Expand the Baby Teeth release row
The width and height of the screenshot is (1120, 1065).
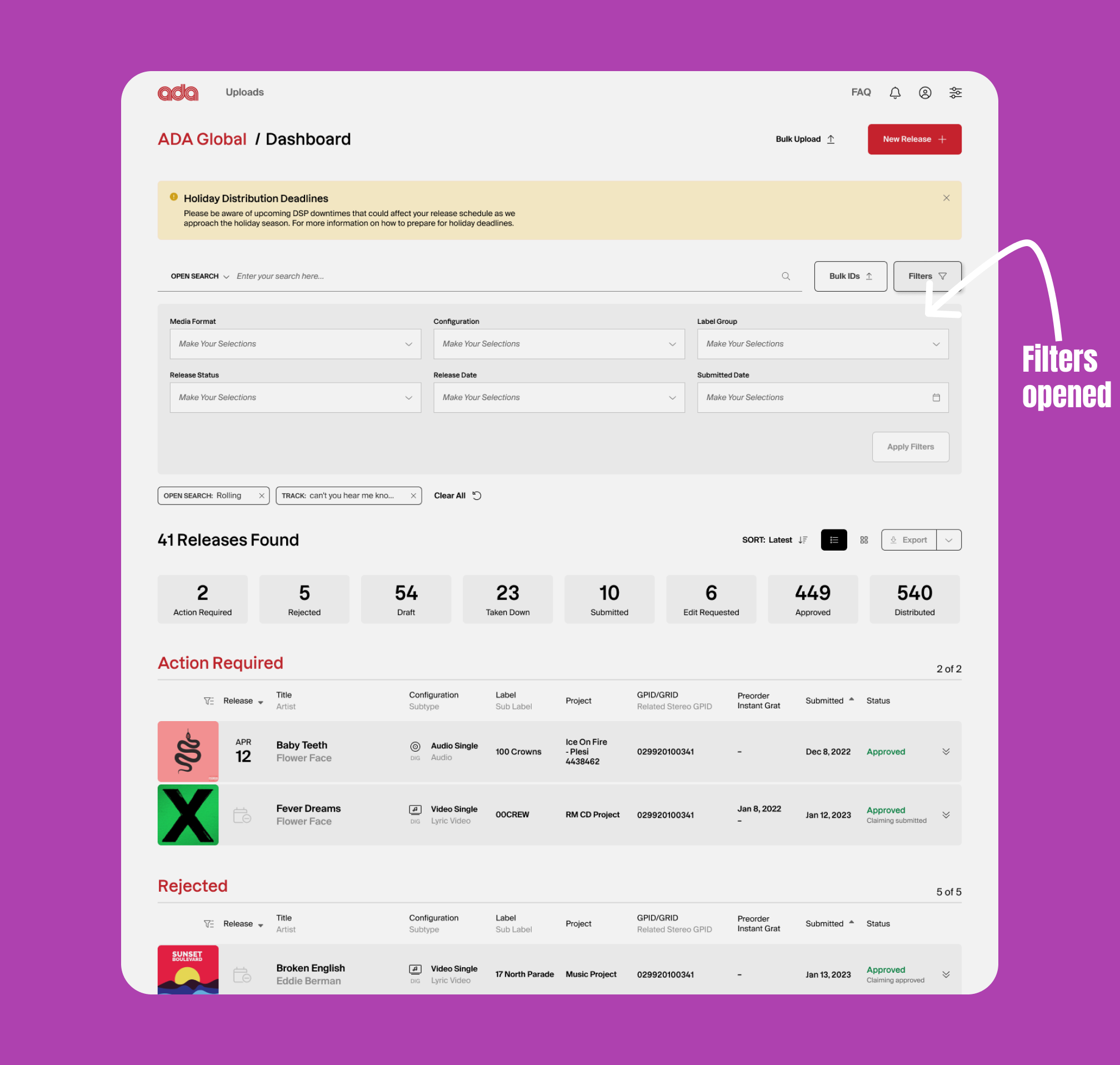point(946,752)
